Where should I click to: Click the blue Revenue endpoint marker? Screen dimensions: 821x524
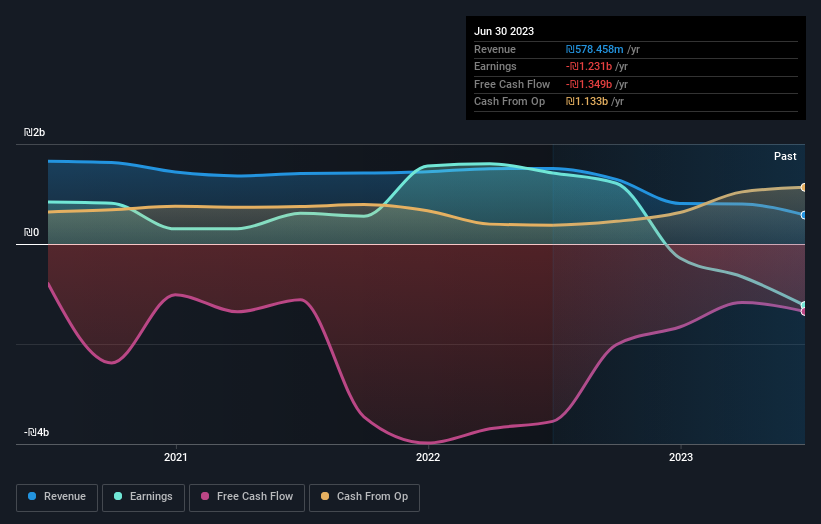(804, 215)
